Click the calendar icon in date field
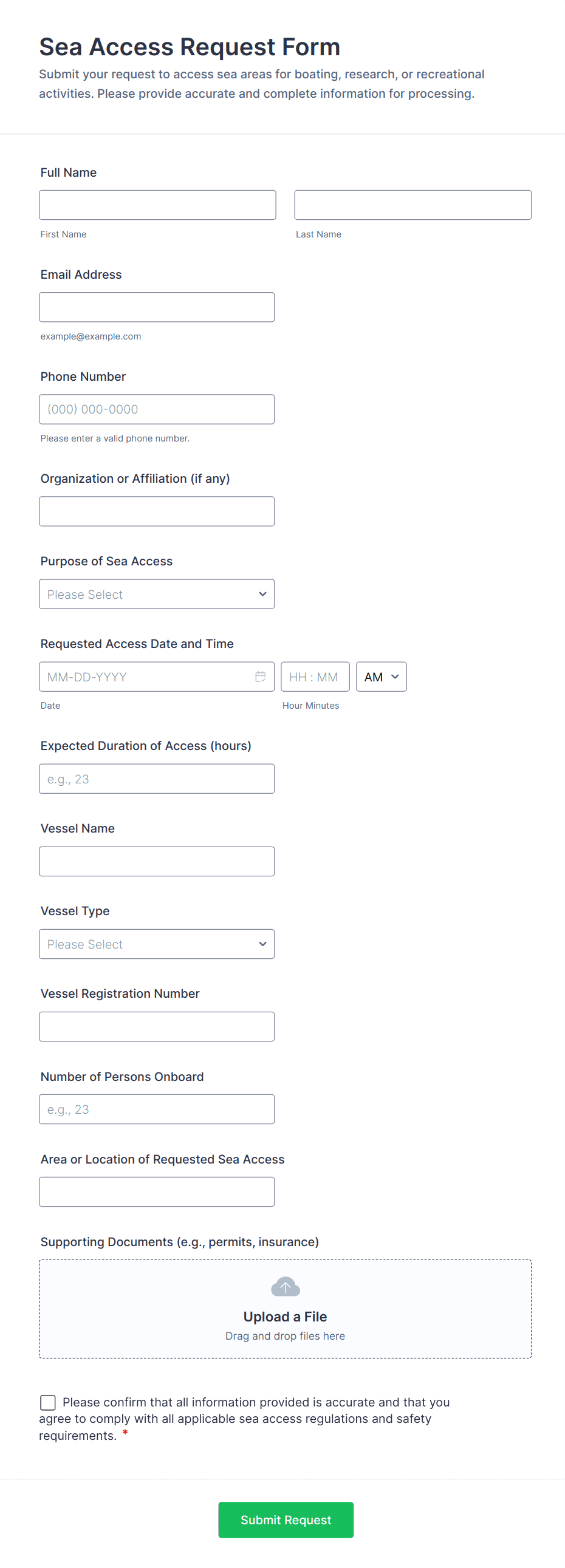The width and height of the screenshot is (565, 1568). click(x=260, y=677)
